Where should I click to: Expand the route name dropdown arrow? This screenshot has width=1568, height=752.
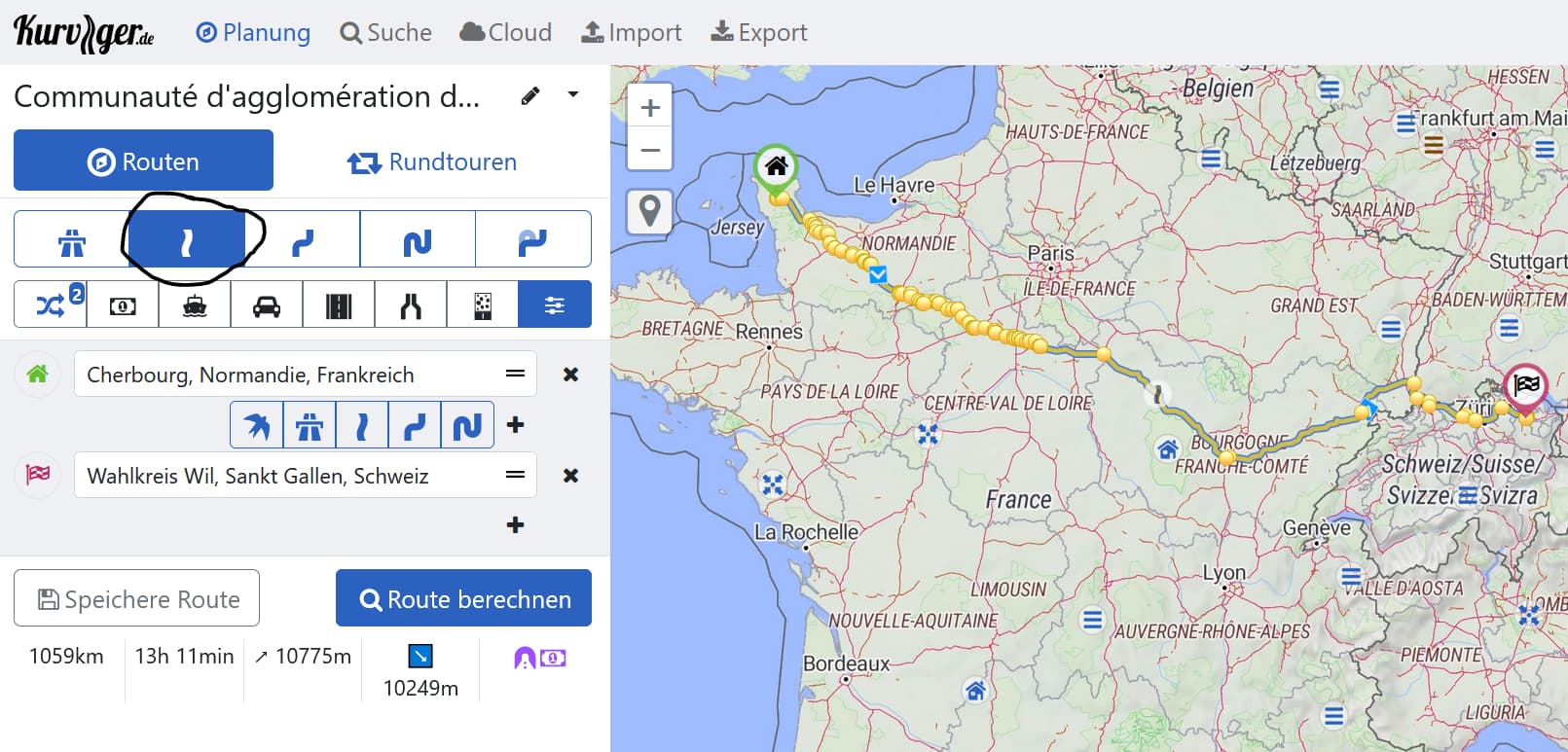click(x=573, y=94)
